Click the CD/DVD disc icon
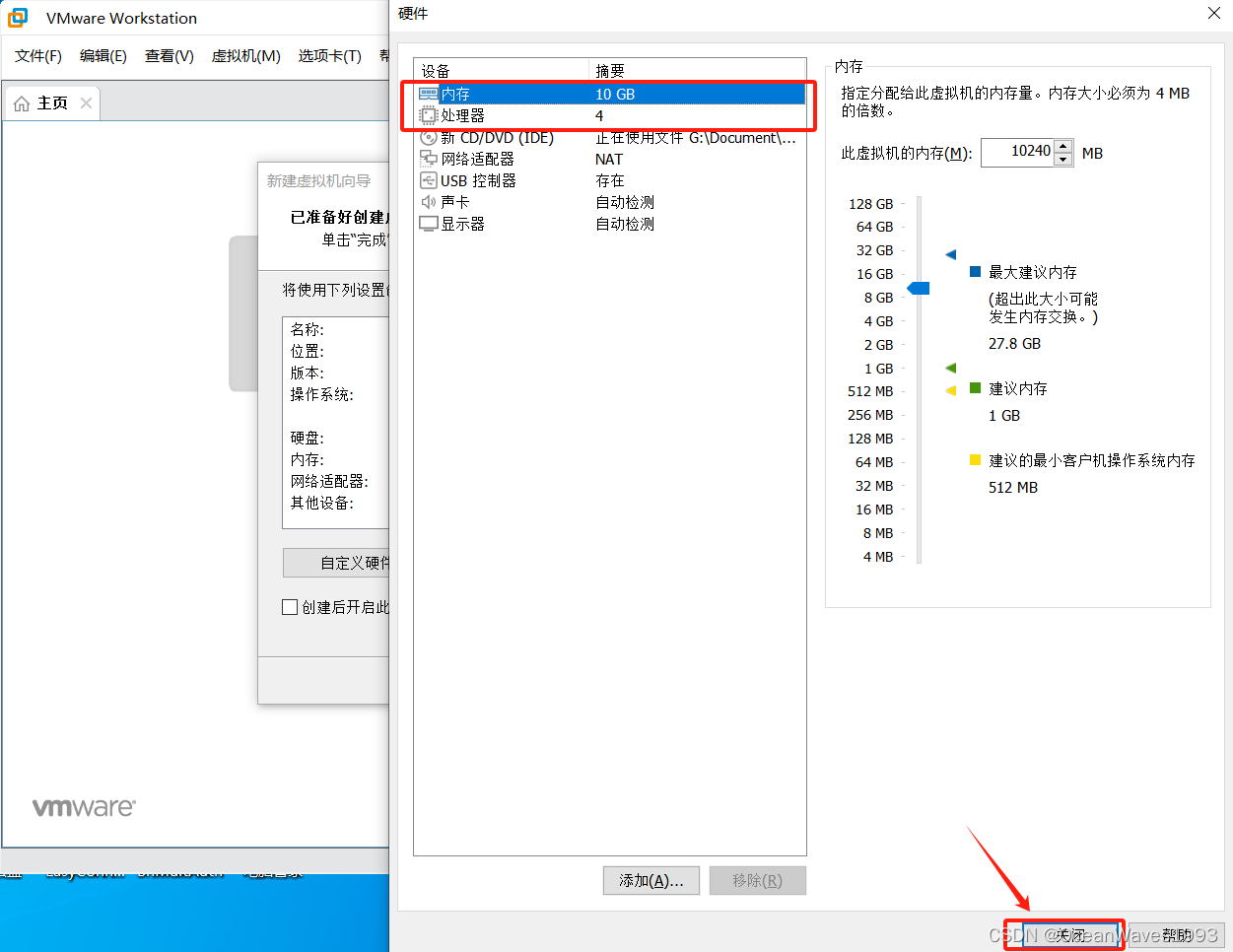The image size is (1233, 952). click(429, 138)
